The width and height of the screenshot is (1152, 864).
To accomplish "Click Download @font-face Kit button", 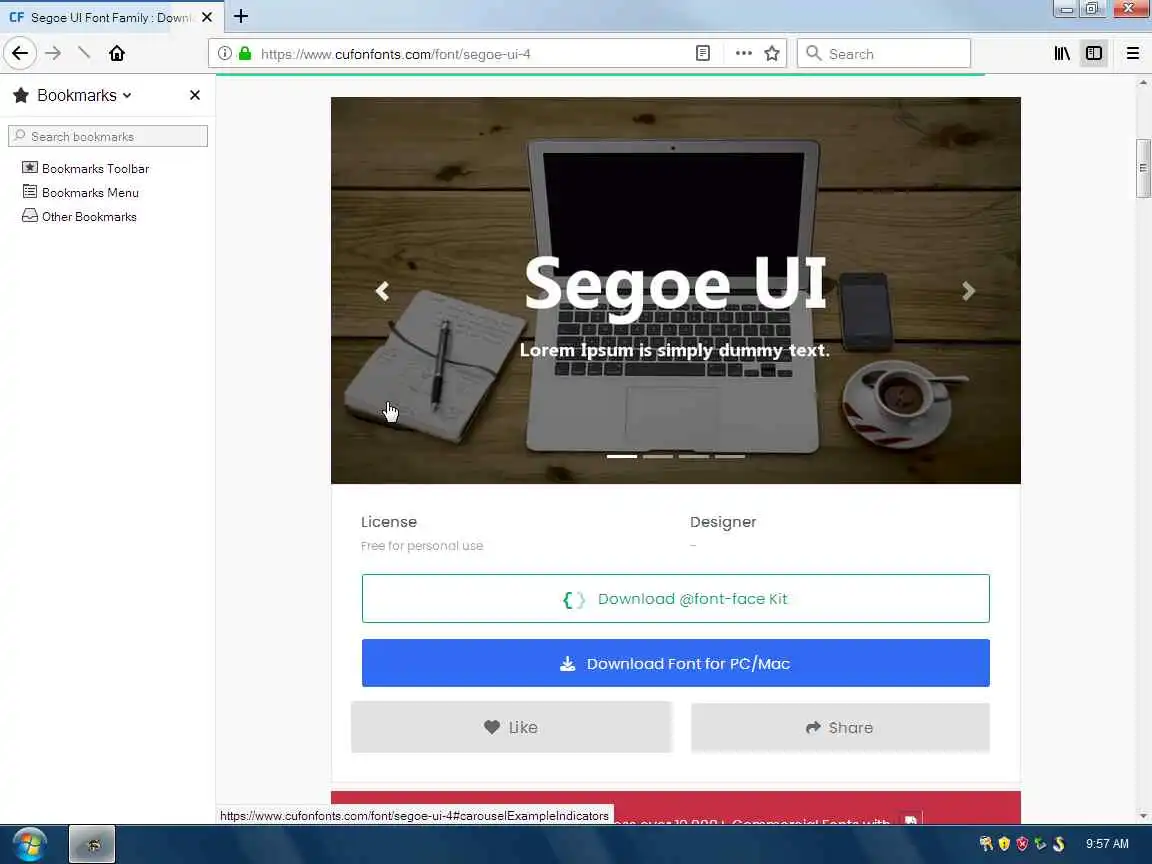I will pyautogui.click(x=675, y=599).
